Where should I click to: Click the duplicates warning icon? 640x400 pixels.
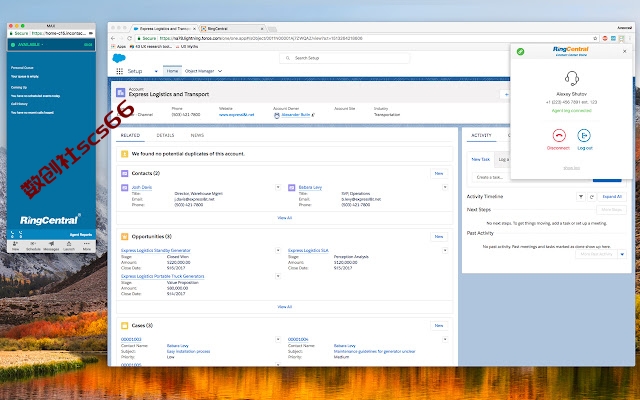124,154
